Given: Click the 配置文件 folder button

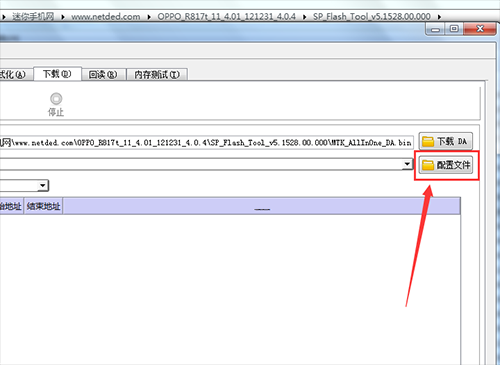Looking at the screenshot, I should pos(446,165).
